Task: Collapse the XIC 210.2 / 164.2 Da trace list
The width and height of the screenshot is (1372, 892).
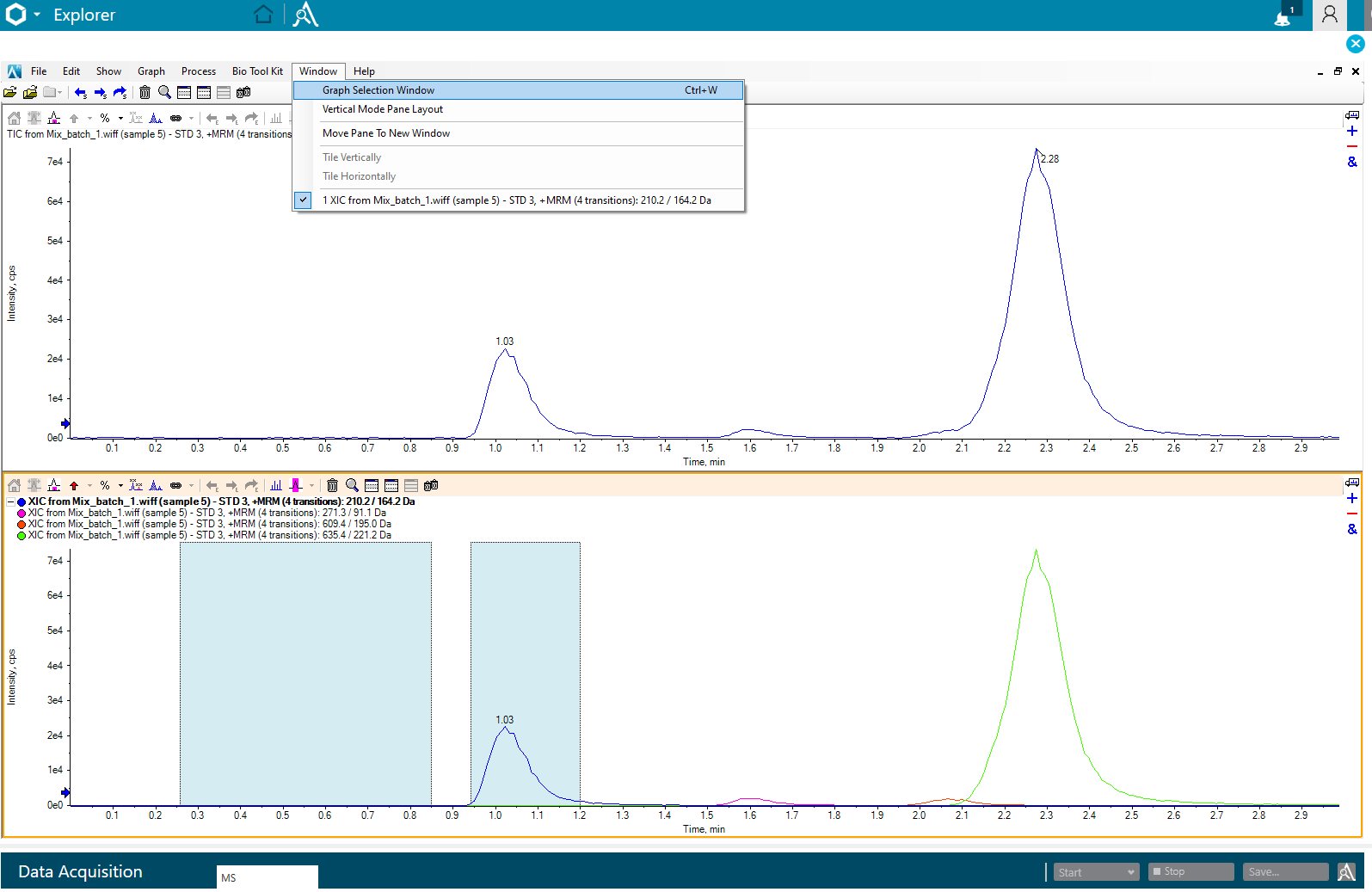Action: [x=11, y=501]
